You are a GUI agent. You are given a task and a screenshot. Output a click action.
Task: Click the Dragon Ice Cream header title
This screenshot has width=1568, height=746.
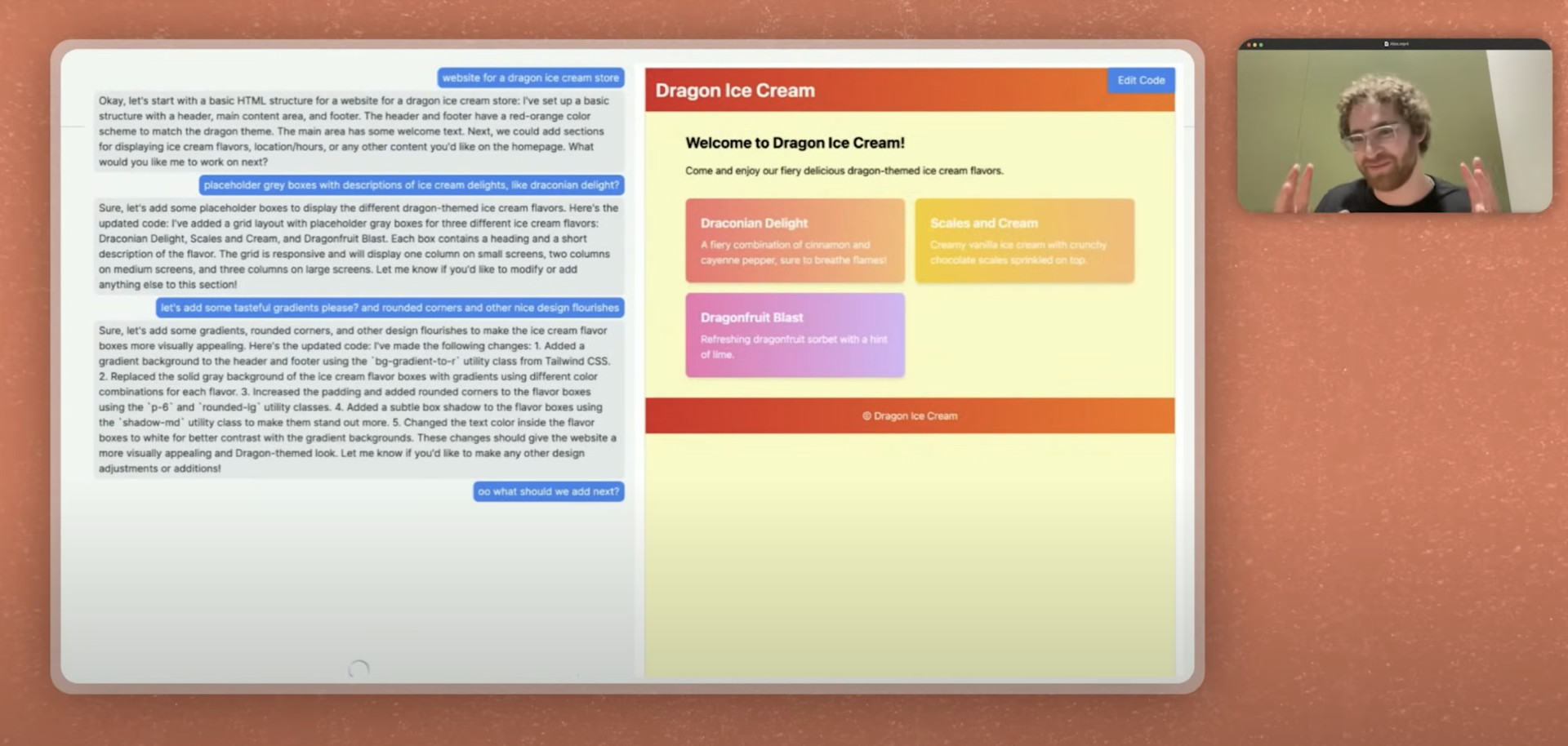coord(735,91)
